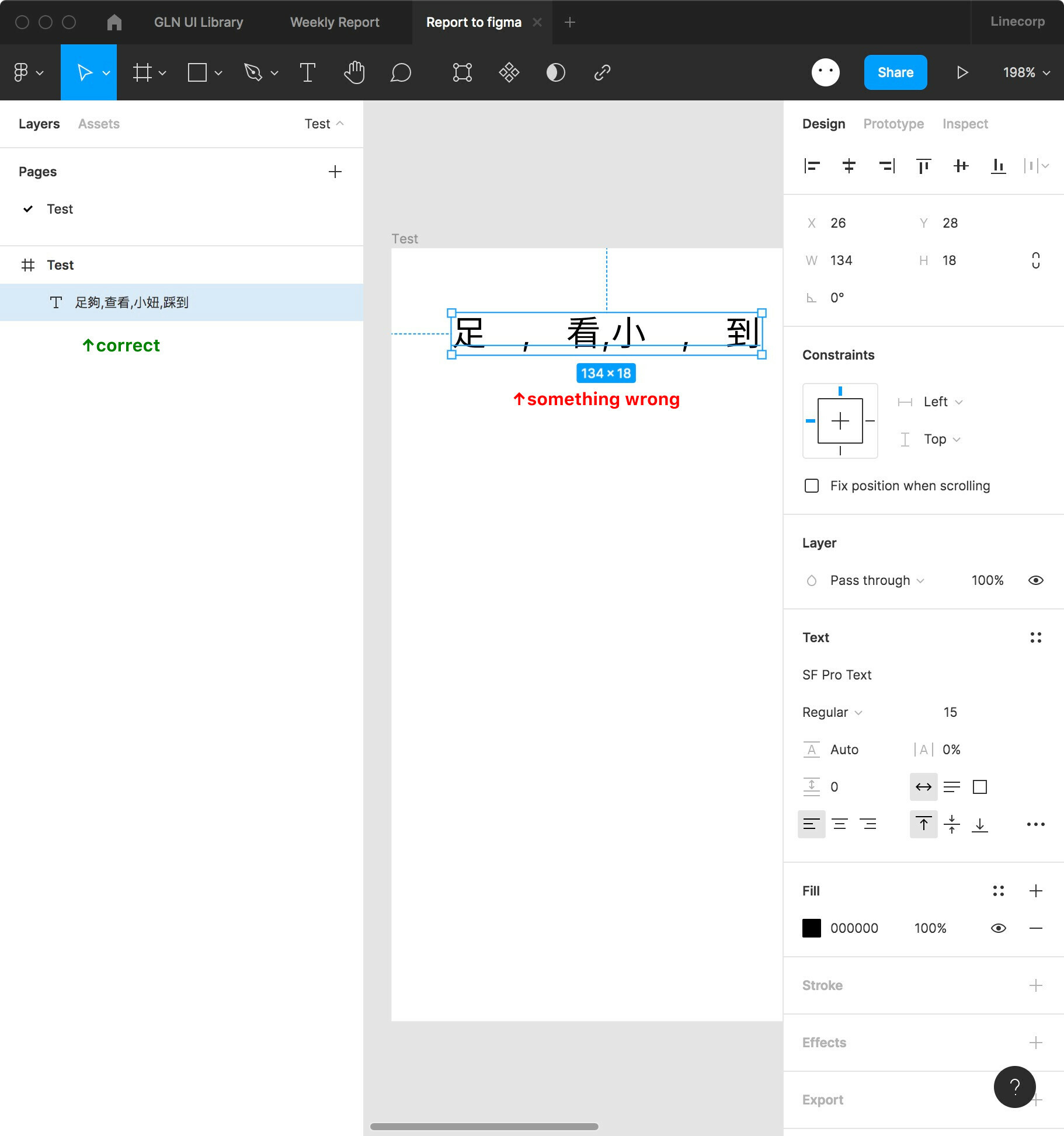Image resolution: width=1064 pixels, height=1136 pixels.
Task: Select the Text tool
Action: tap(308, 72)
